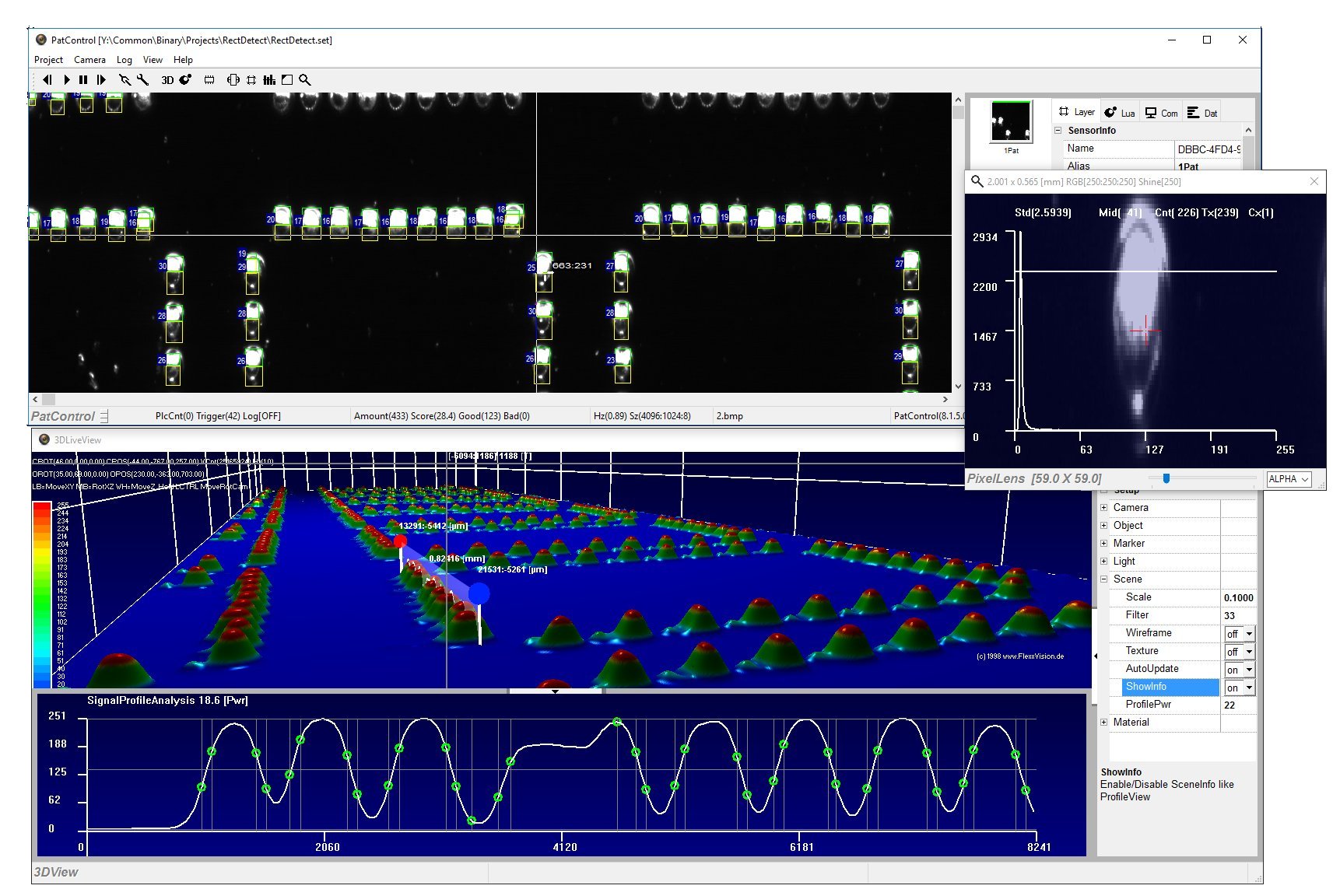This screenshot has height=896, width=1340.
Task: Open the histogram bars tool
Action: (269, 79)
